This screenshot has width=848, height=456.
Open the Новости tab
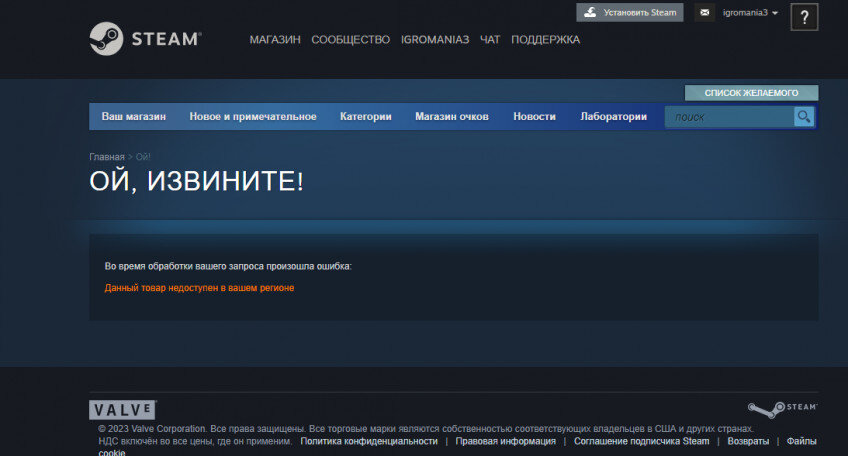pos(534,116)
